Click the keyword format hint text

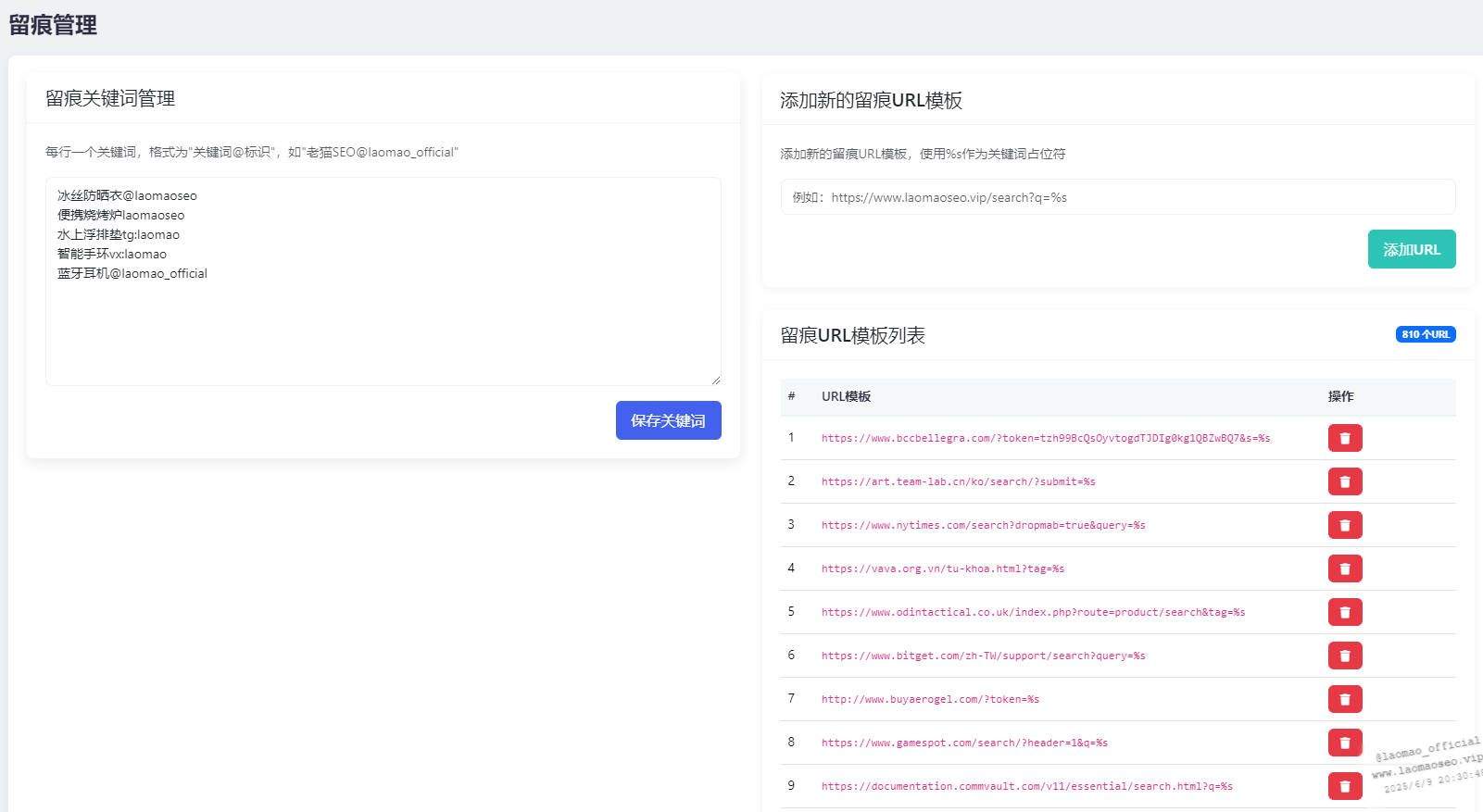pos(252,152)
